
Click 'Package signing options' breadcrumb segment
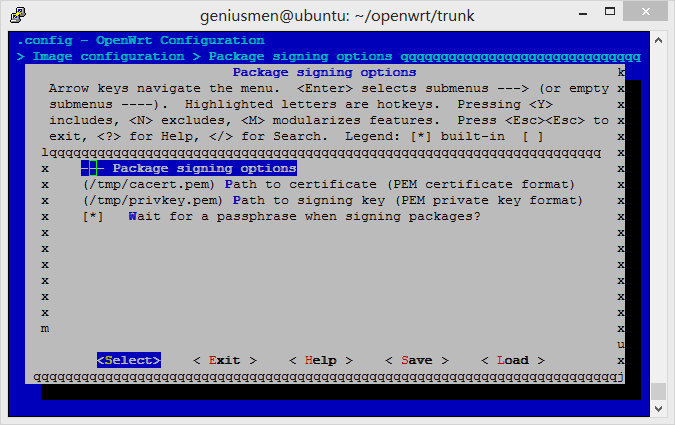pos(300,56)
